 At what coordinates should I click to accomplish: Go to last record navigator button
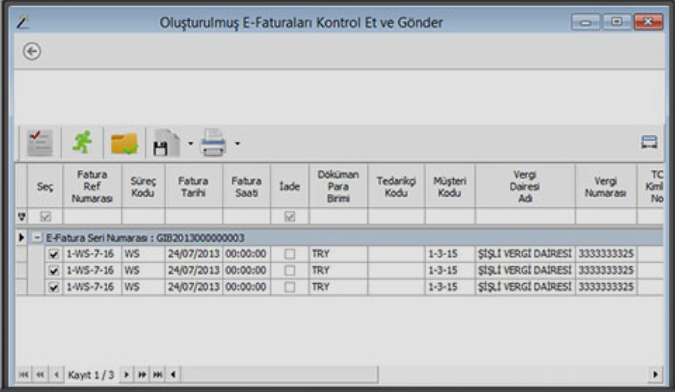point(158,374)
